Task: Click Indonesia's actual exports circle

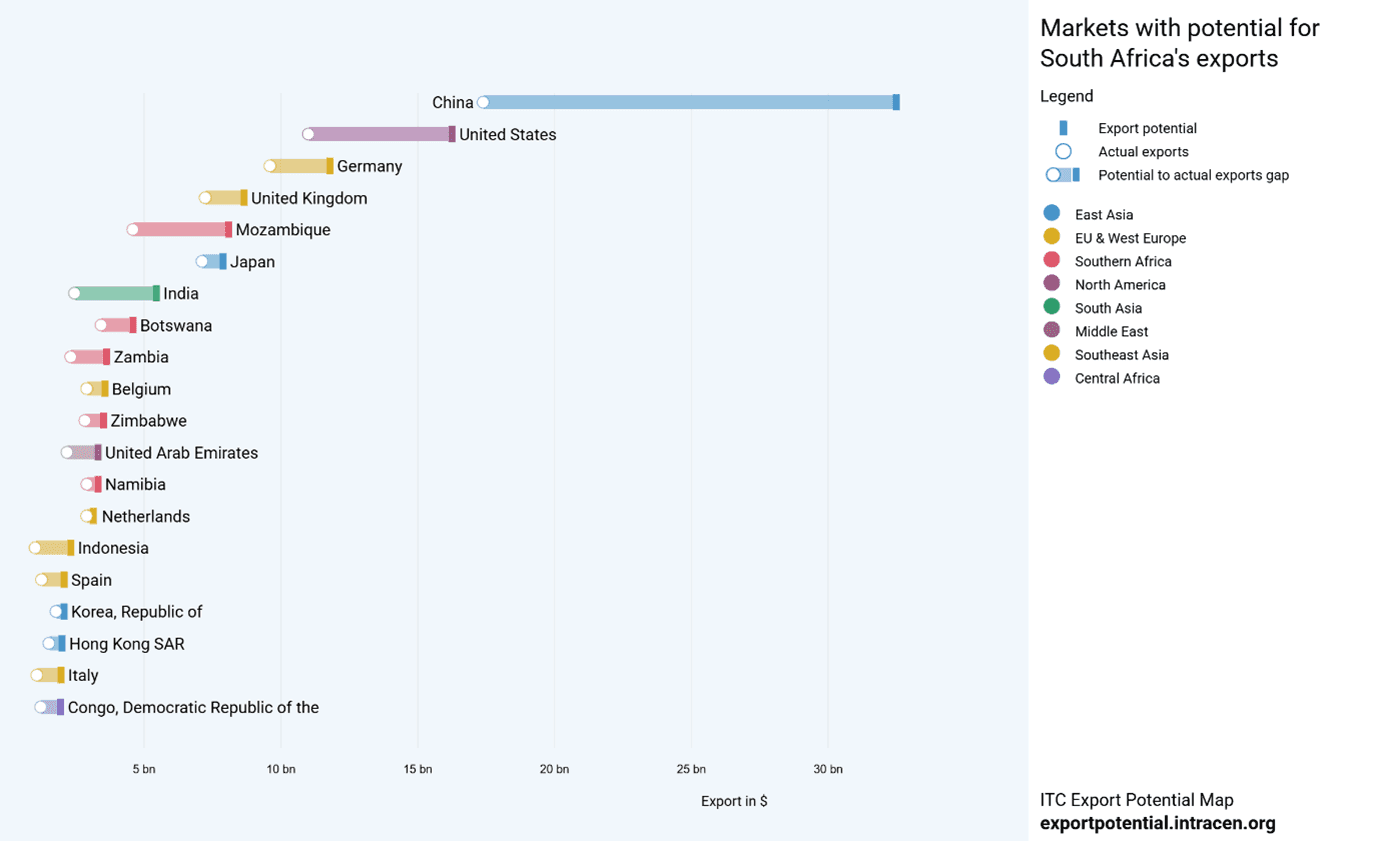Action: 35,548
